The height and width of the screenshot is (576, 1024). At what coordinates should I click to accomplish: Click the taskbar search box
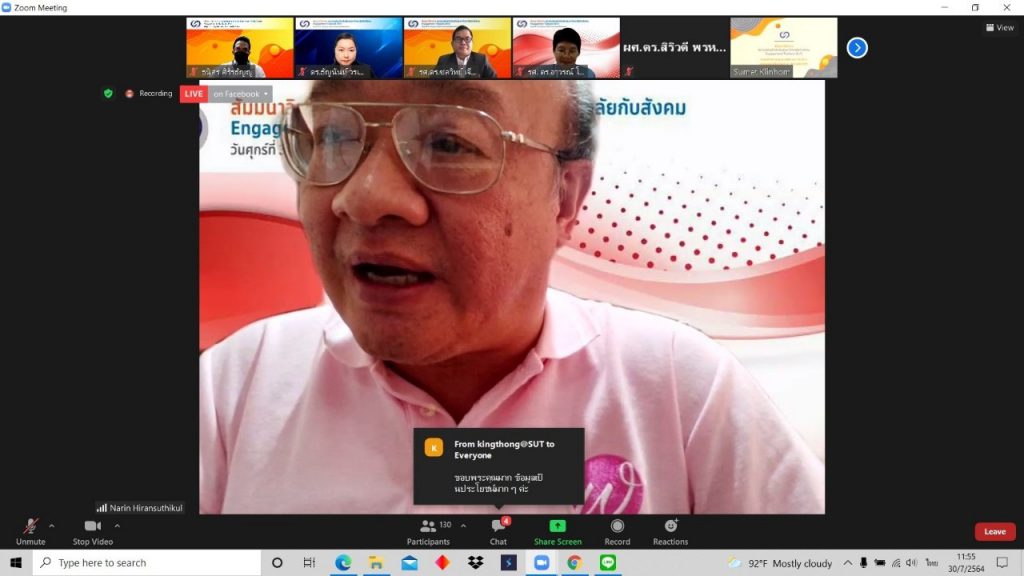pos(146,562)
